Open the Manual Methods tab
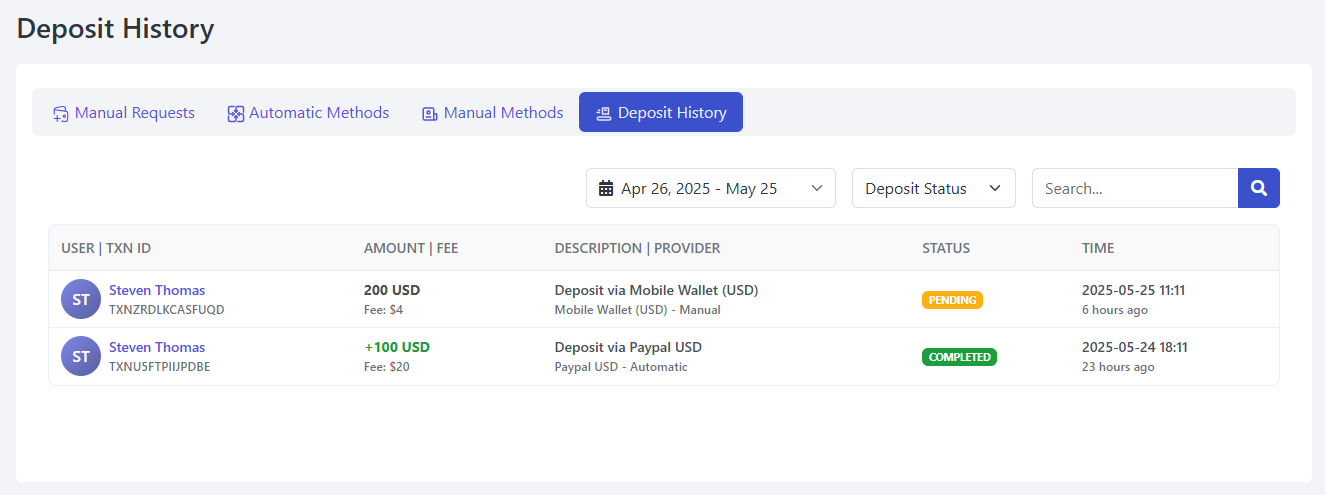Viewport: 1325px width, 495px height. pyautogui.click(x=503, y=113)
